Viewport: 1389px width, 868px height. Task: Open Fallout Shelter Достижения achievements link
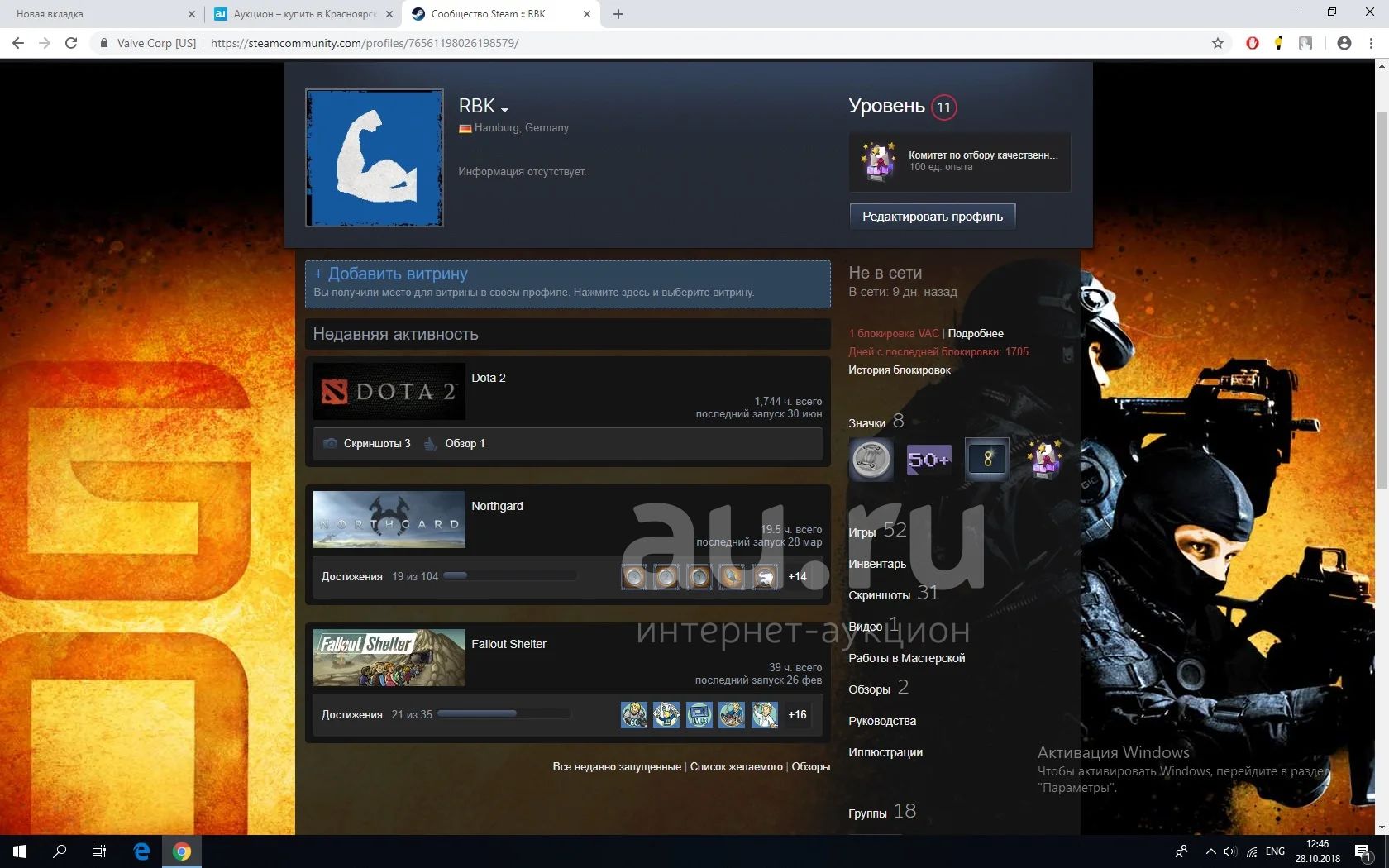point(351,715)
